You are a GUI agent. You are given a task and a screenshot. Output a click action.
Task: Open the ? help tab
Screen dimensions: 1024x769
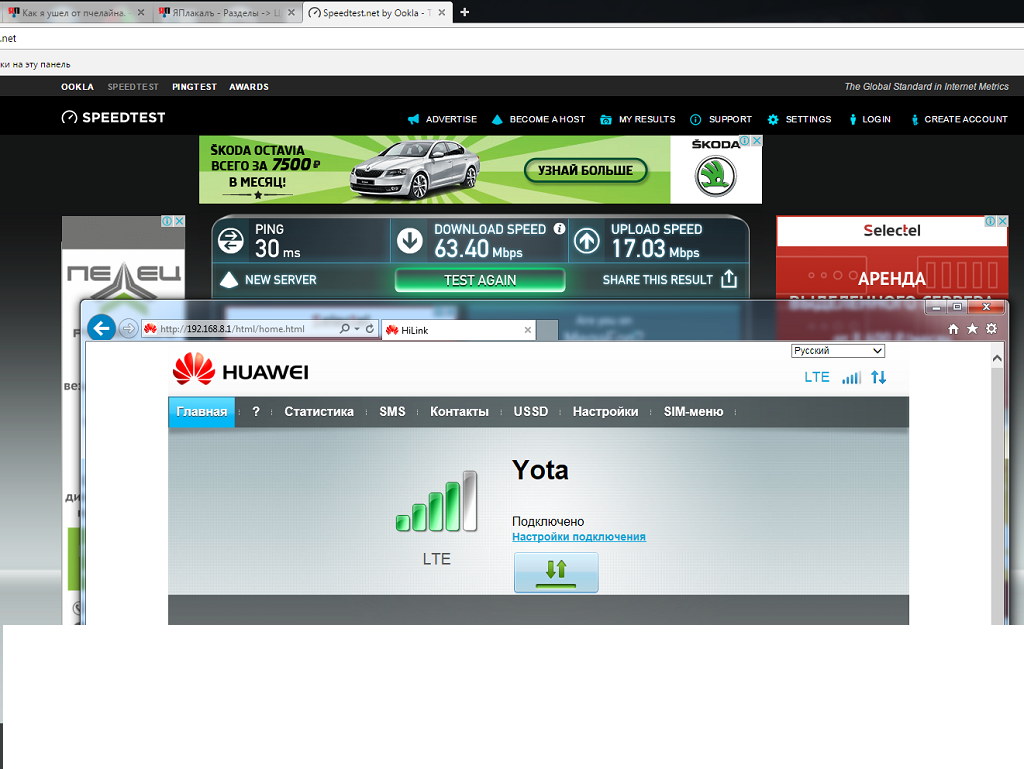click(256, 412)
